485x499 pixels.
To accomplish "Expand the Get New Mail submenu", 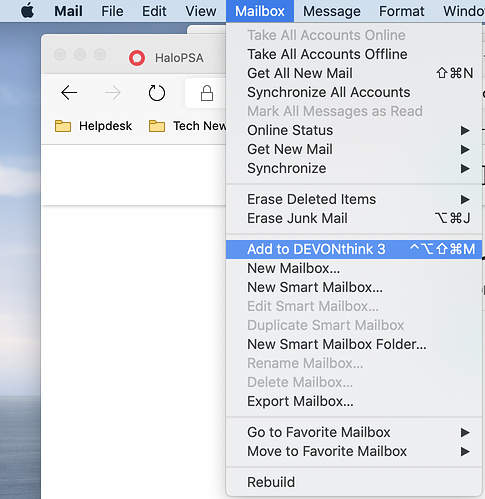I will (x=354, y=149).
